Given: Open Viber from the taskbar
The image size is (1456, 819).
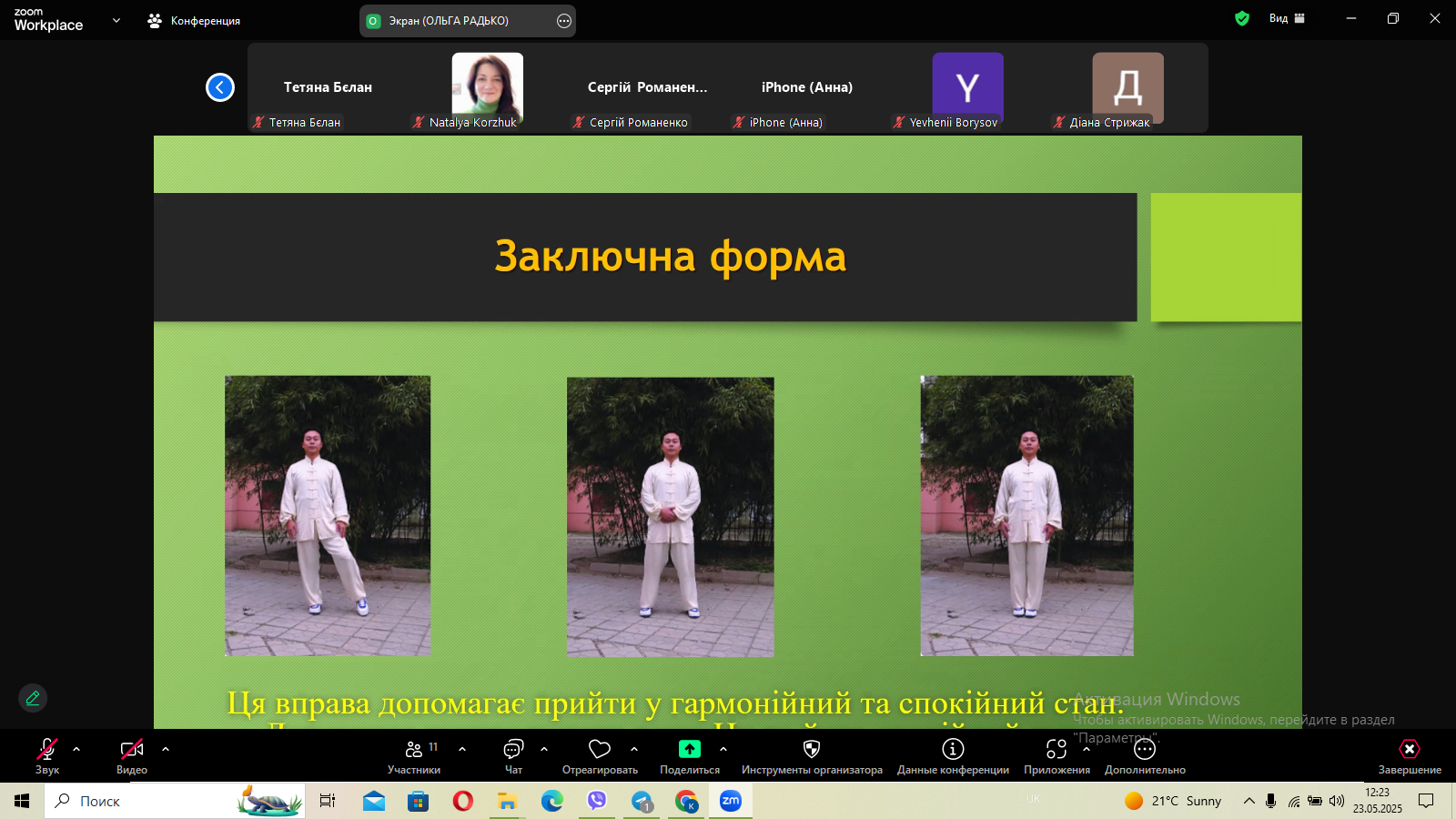Looking at the screenshot, I should click(x=597, y=801).
